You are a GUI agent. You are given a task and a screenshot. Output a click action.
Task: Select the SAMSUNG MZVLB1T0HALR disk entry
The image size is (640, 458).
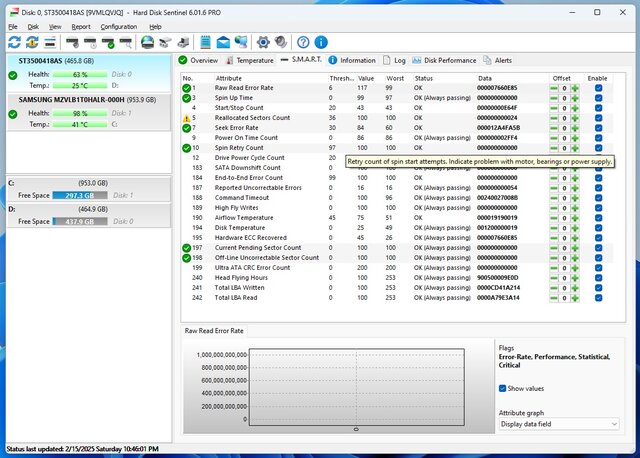(x=87, y=100)
